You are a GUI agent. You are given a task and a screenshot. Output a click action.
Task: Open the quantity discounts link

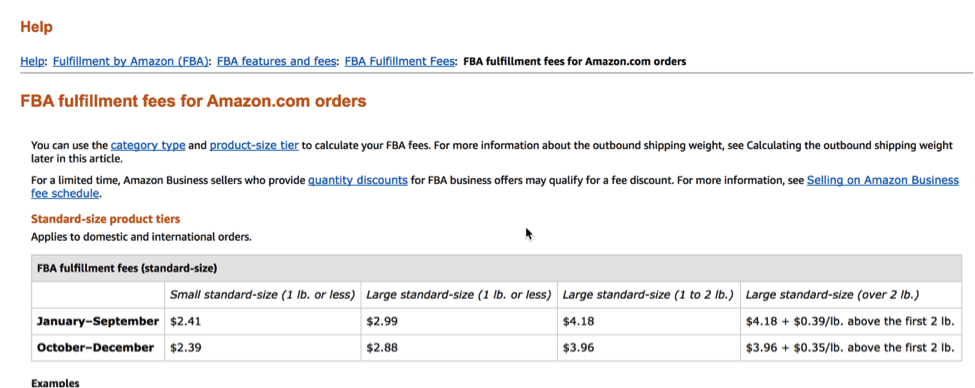tap(358, 180)
